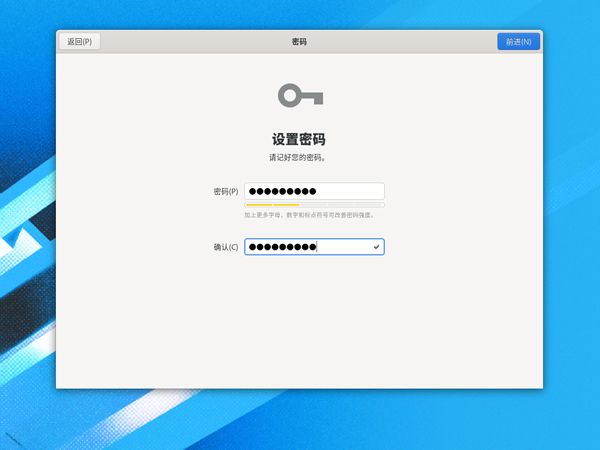Viewport: 600px width, 450px height.
Task: Click the 确认(C) field label
Action: tap(226, 247)
